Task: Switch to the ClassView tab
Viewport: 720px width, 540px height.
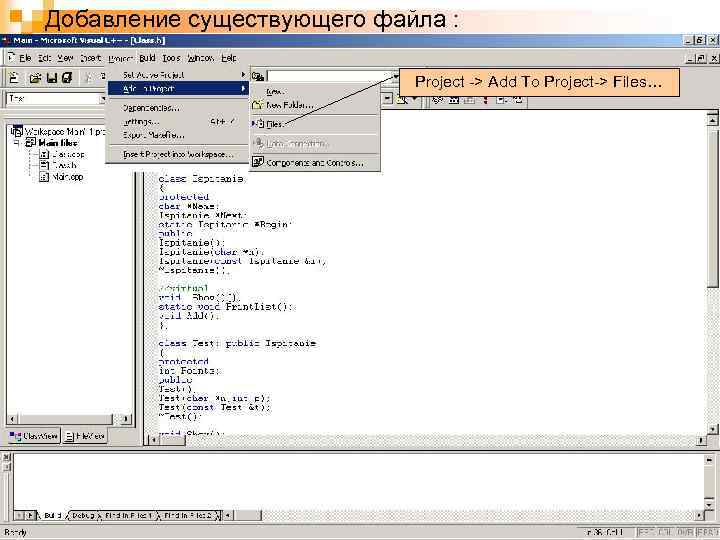Action: 34,436
